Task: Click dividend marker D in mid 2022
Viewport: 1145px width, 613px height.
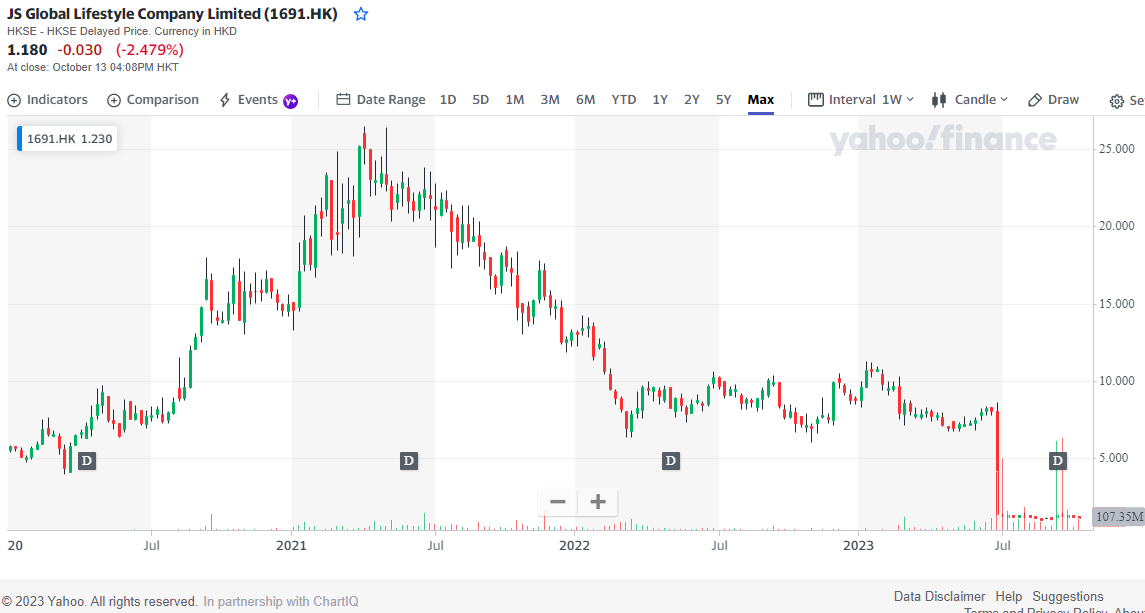Action: (670, 460)
